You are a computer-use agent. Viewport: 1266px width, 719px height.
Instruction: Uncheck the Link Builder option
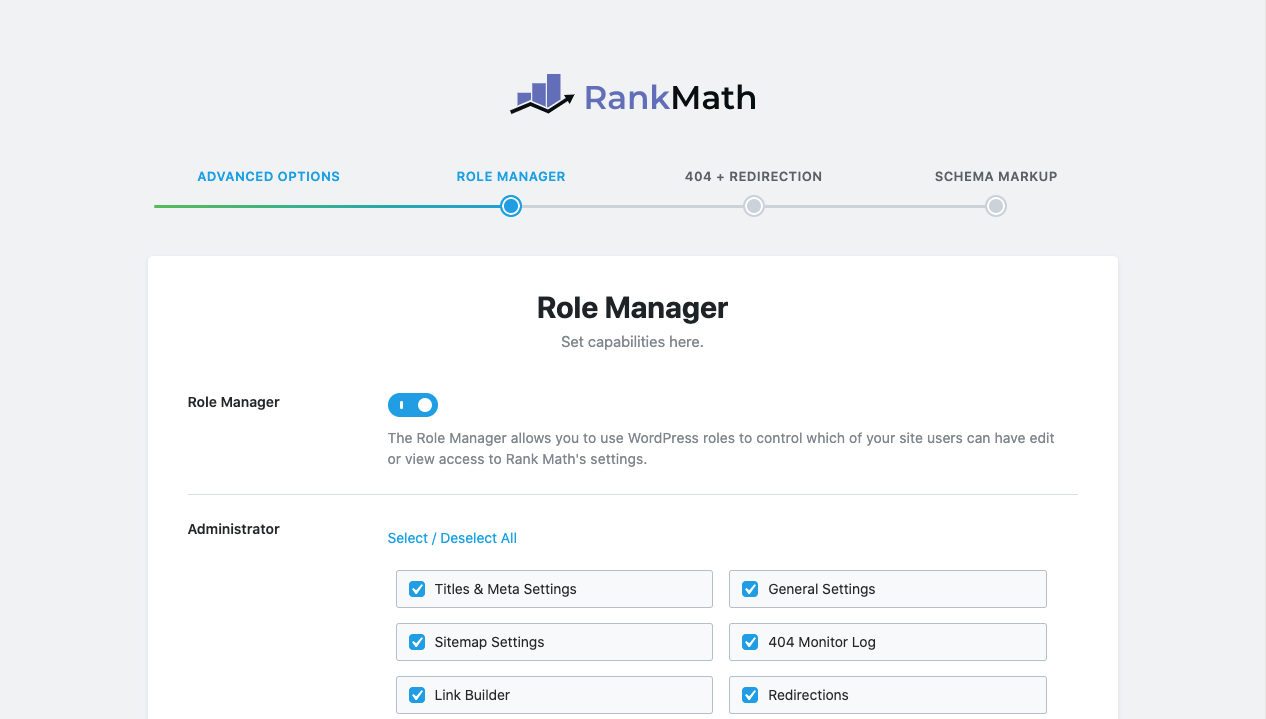click(x=417, y=695)
